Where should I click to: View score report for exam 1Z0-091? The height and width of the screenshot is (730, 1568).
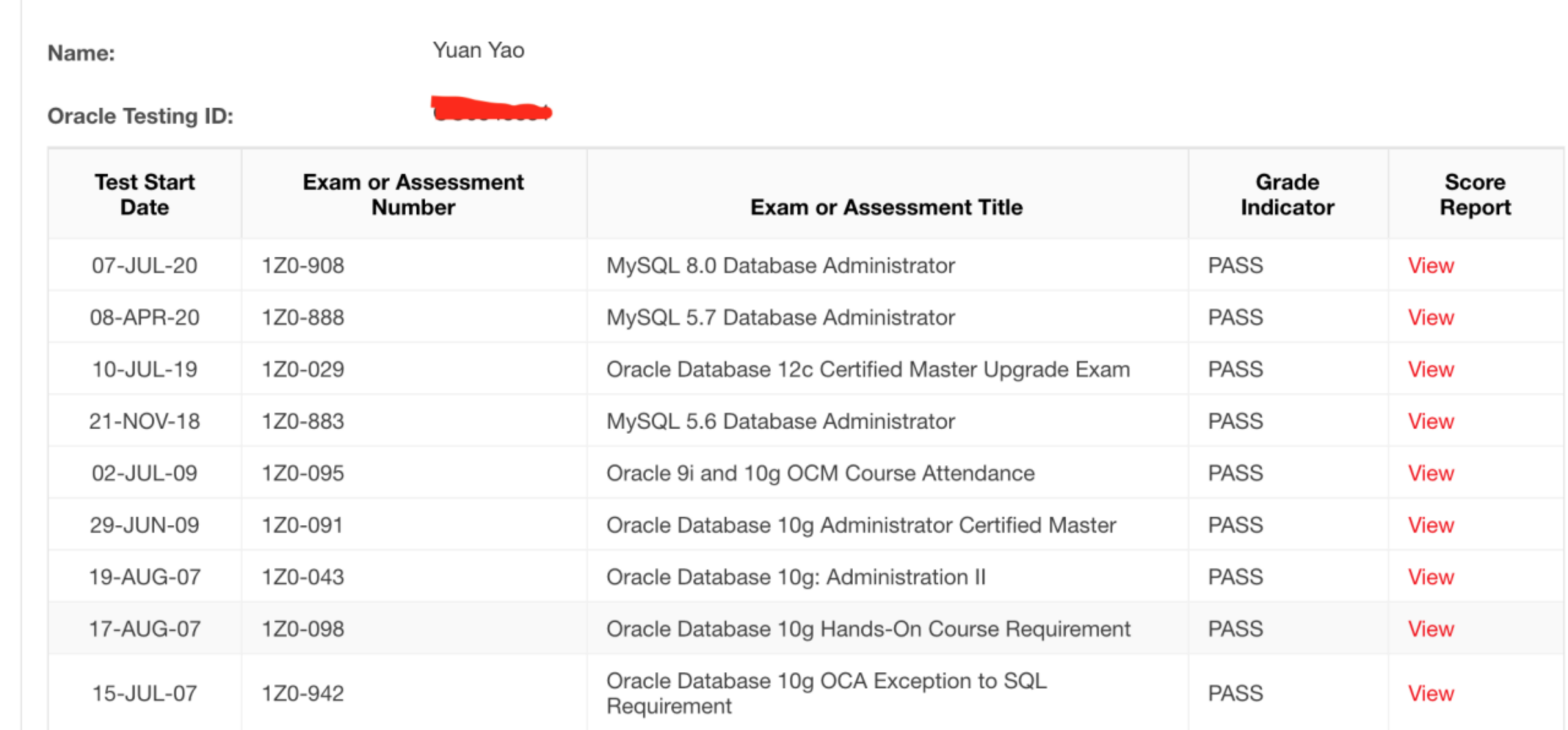coord(1430,525)
